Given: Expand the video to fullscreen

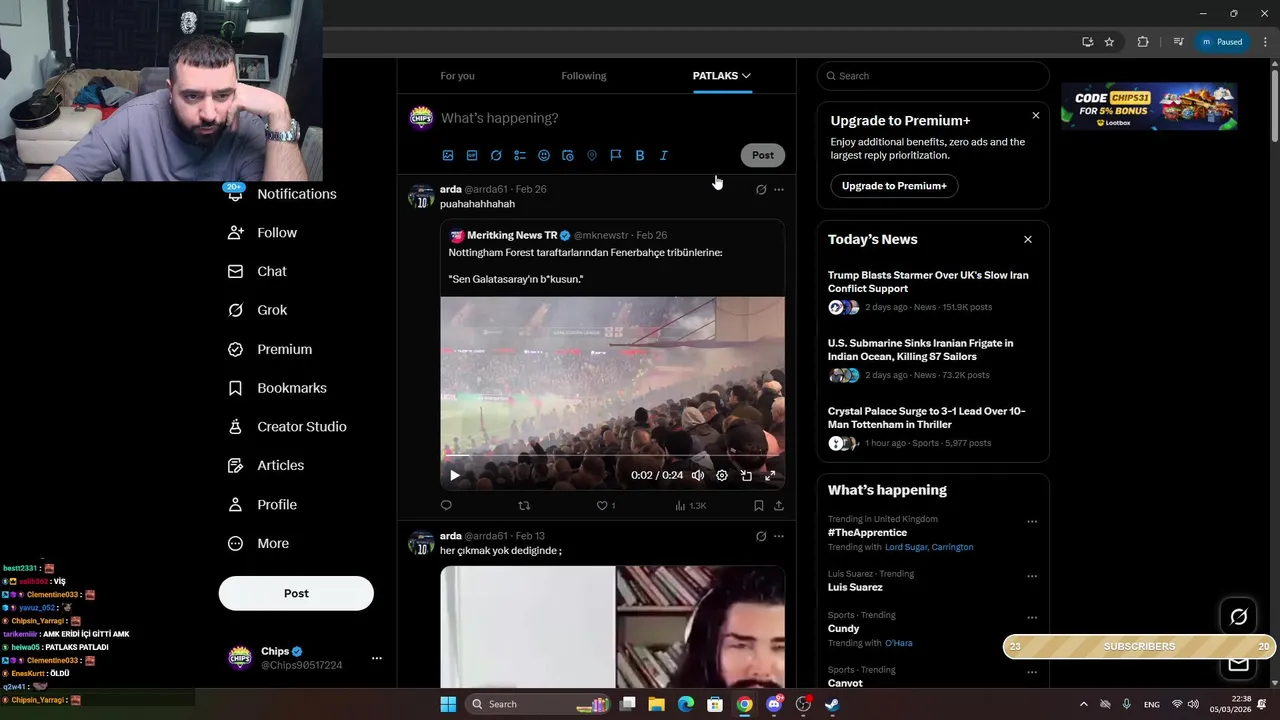Looking at the screenshot, I should pos(770,476).
